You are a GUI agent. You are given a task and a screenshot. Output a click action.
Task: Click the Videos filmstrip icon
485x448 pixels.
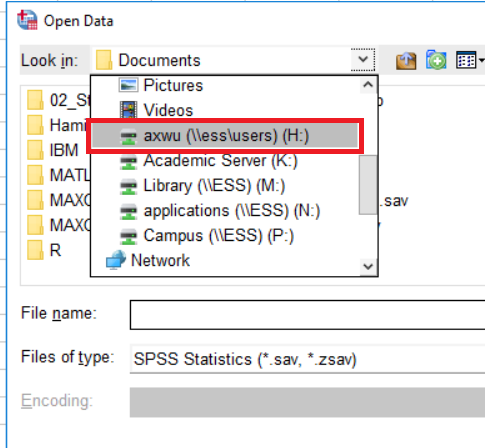point(128,110)
